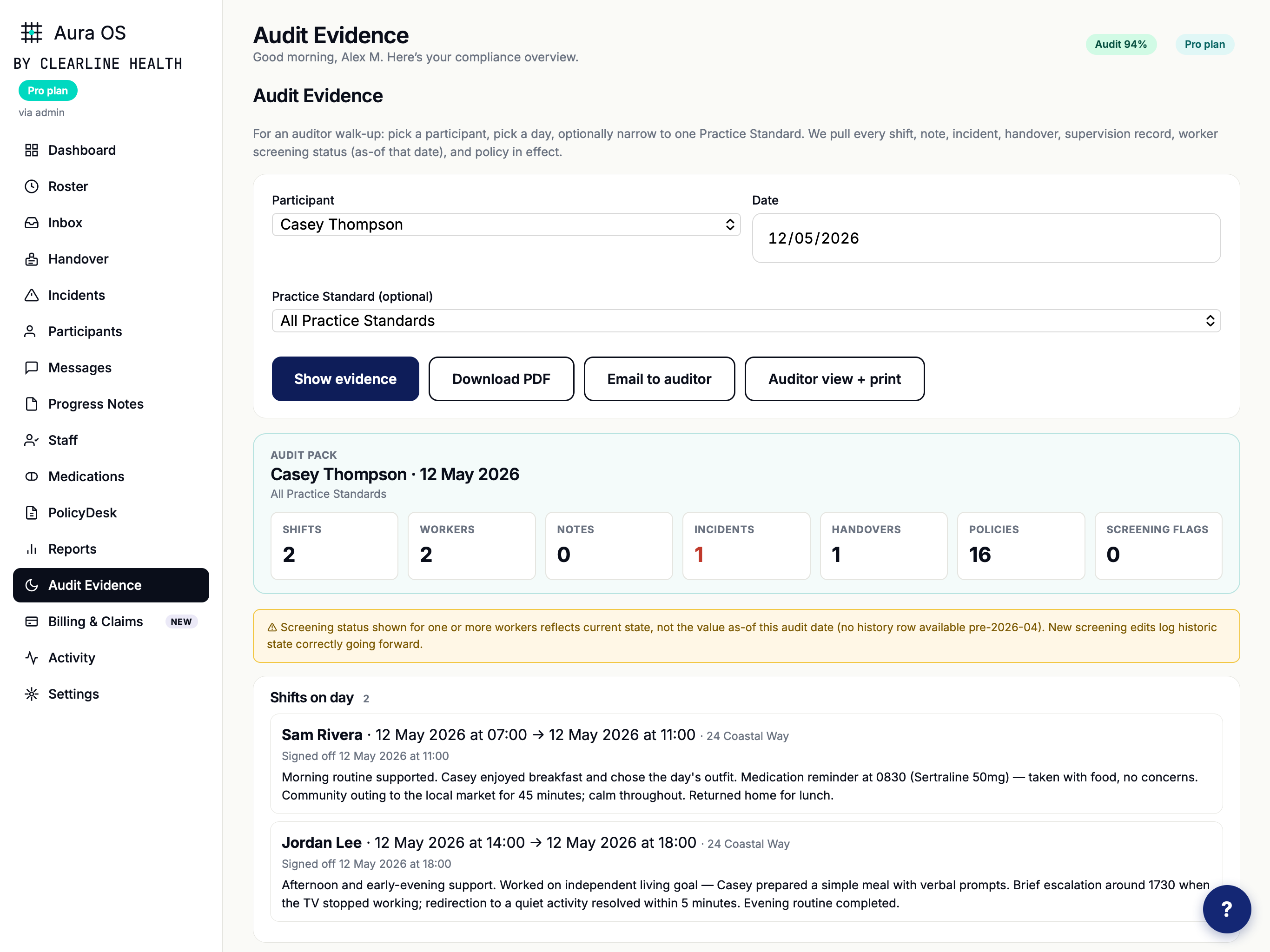Click the POLICIES stat card showing 16
This screenshot has width=1270, height=952.
pos(1020,545)
